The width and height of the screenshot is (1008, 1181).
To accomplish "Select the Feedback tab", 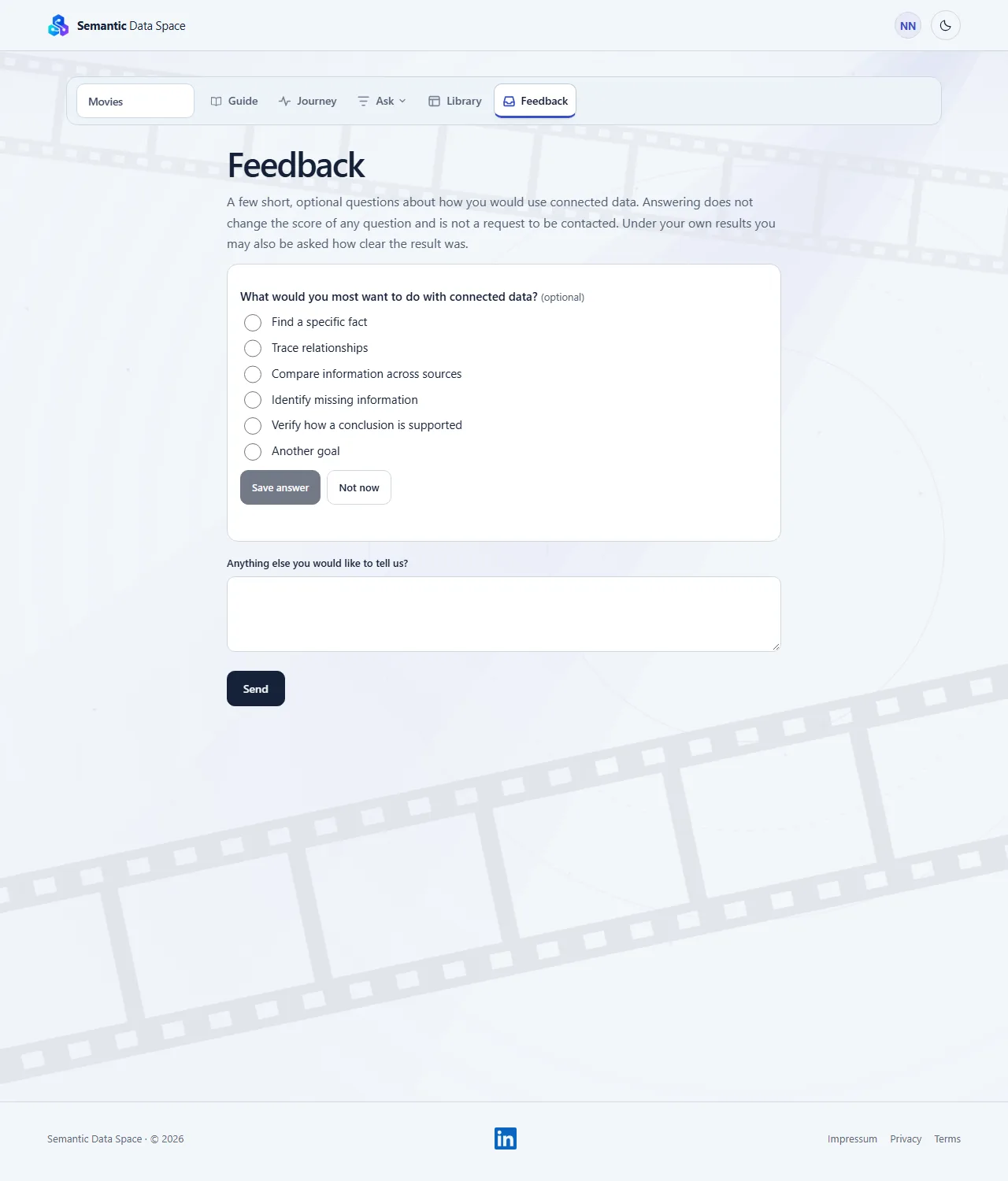I will pyautogui.click(x=535, y=101).
